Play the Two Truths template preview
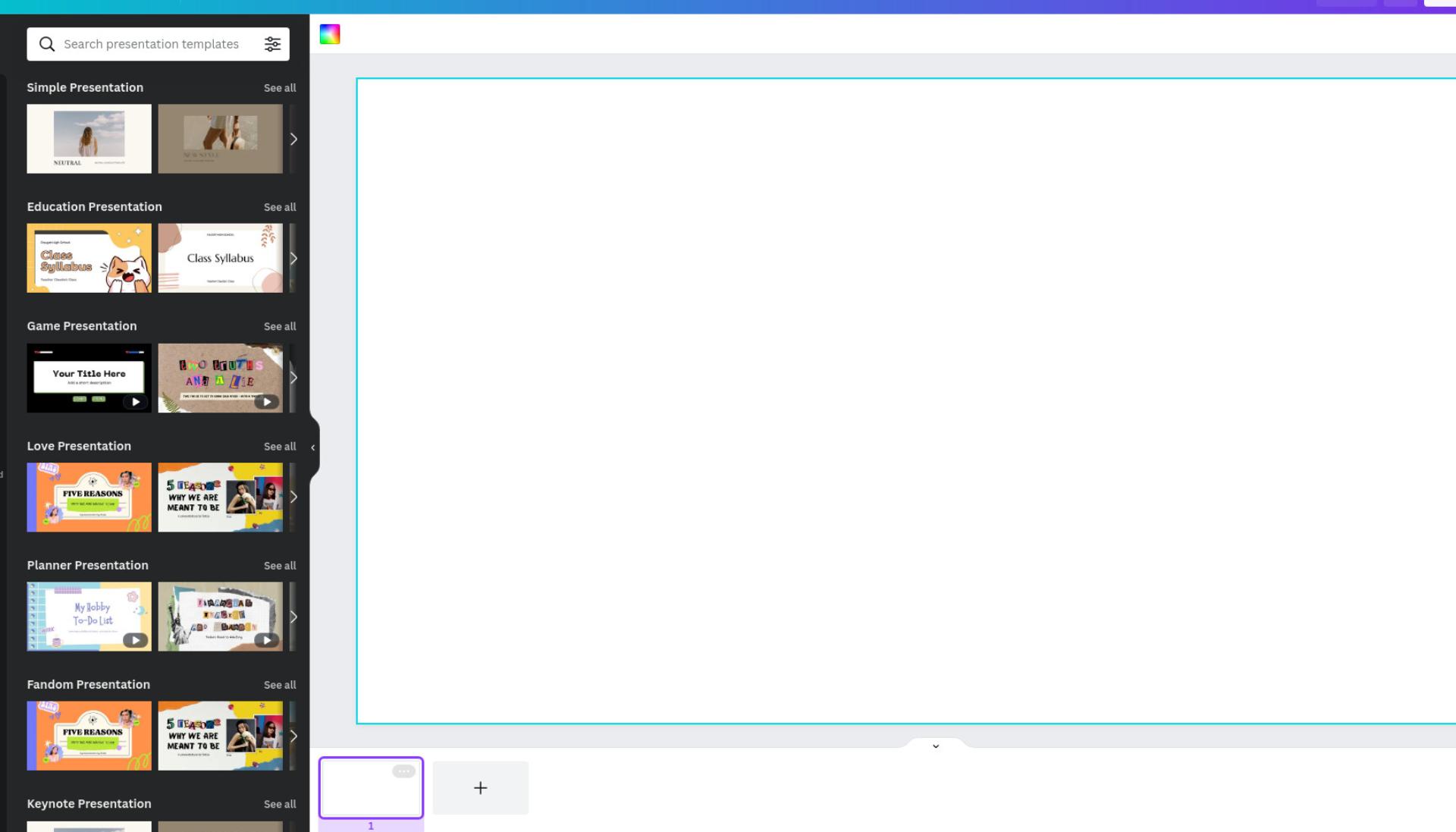1456x832 pixels. pos(266,402)
